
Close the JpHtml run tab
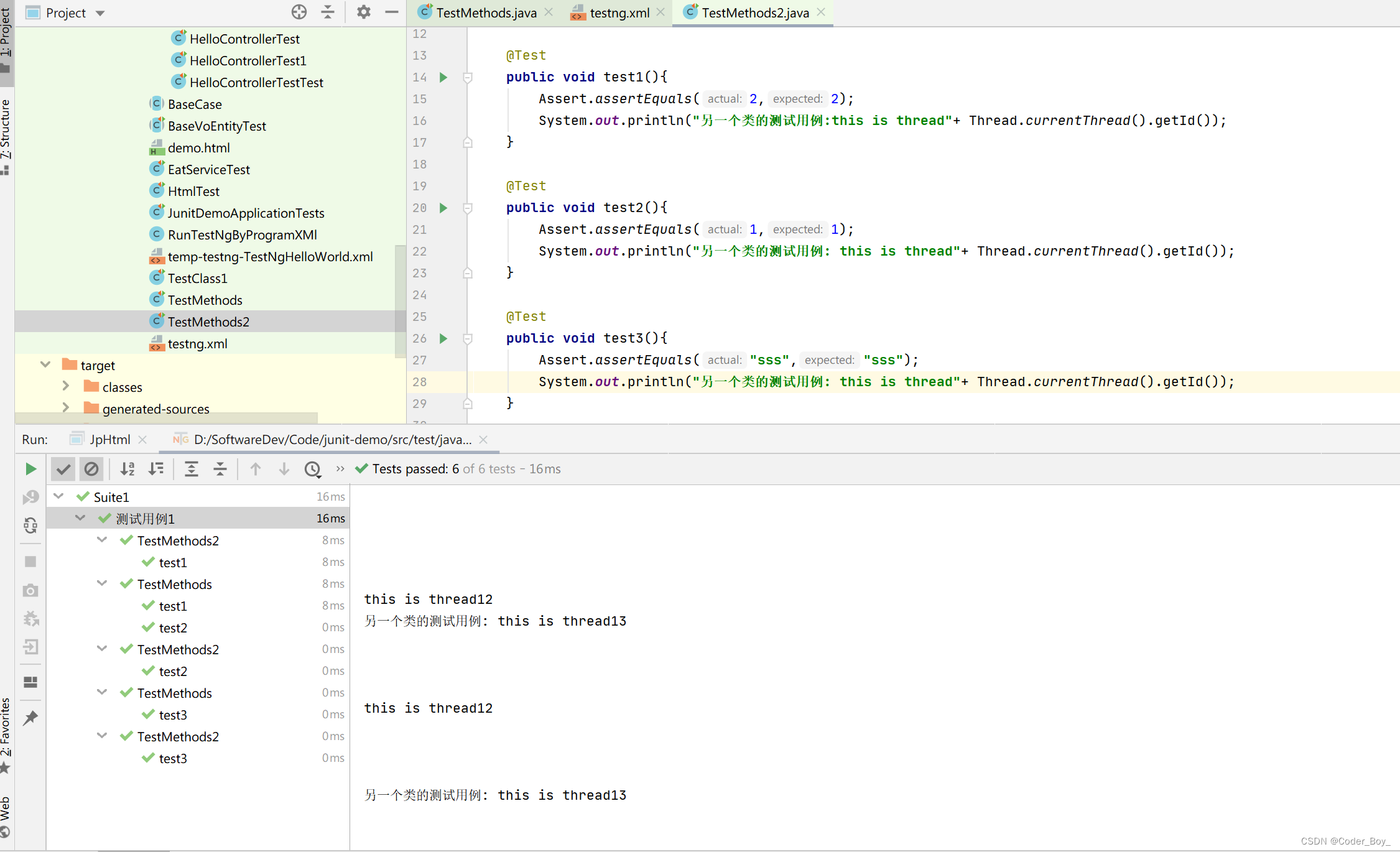click(142, 440)
